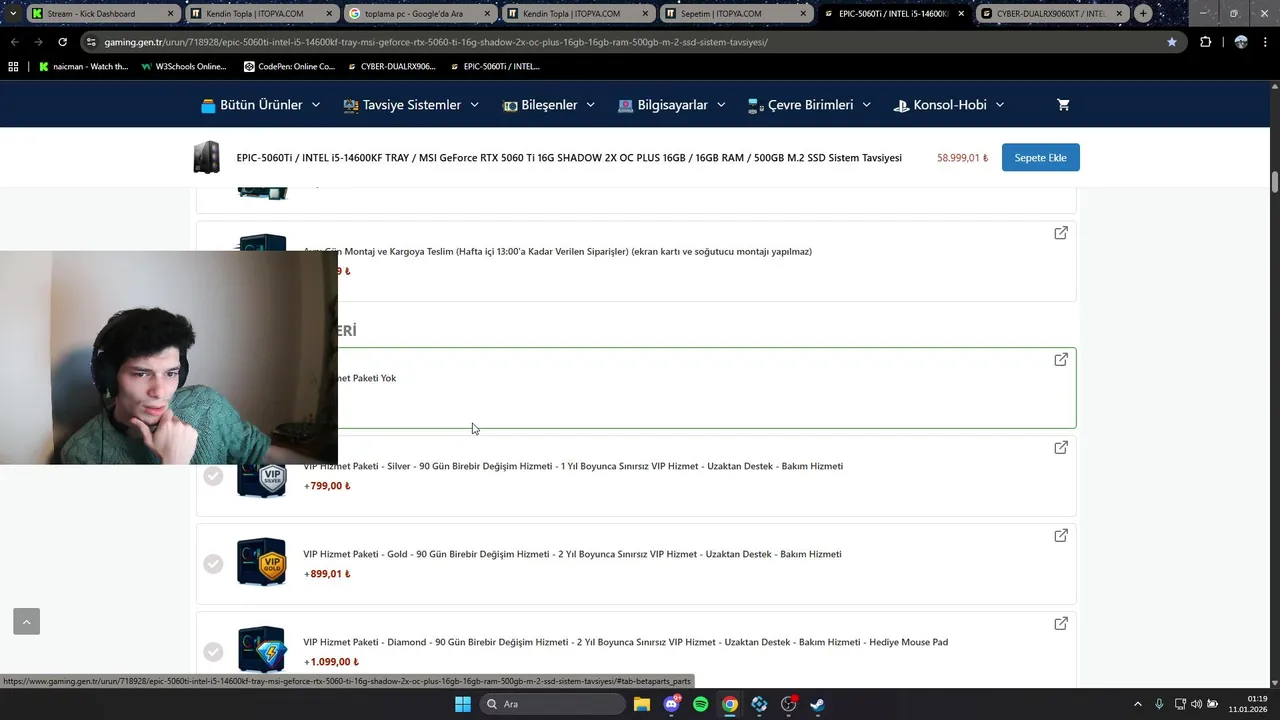This screenshot has width=1280, height=720.
Task: Open the CodePen Online bookmark
Action: point(289,66)
